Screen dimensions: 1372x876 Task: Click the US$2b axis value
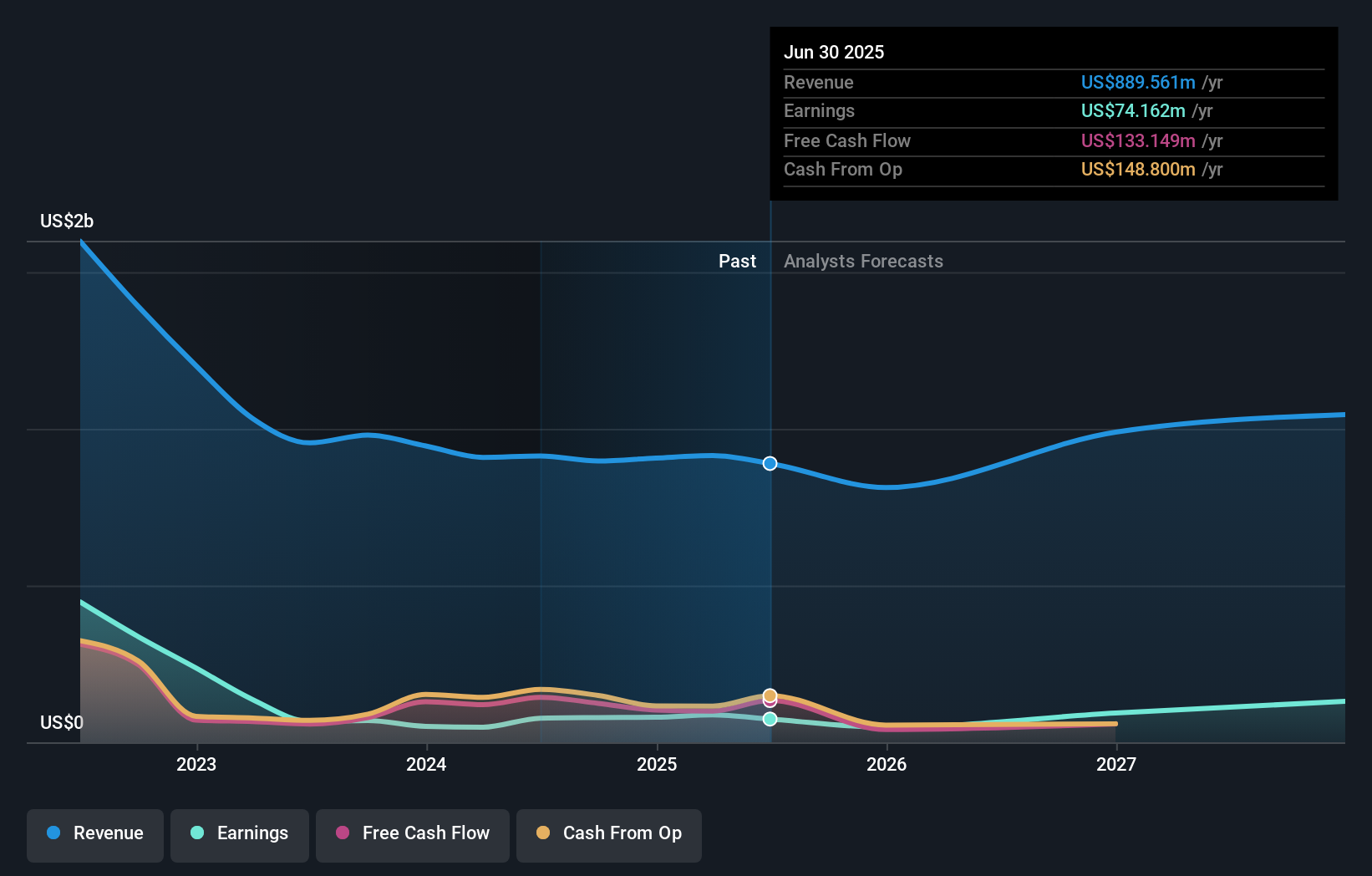[x=67, y=221]
